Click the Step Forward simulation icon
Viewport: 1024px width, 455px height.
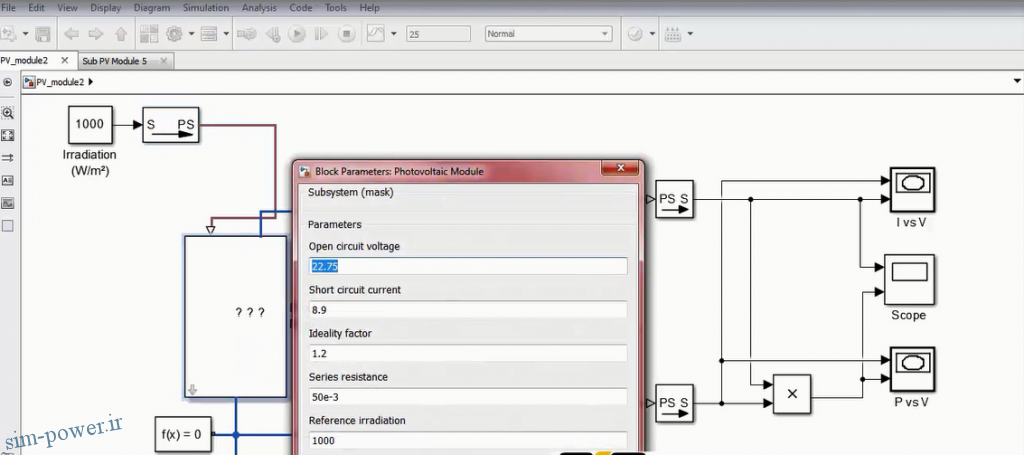click(x=321, y=34)
